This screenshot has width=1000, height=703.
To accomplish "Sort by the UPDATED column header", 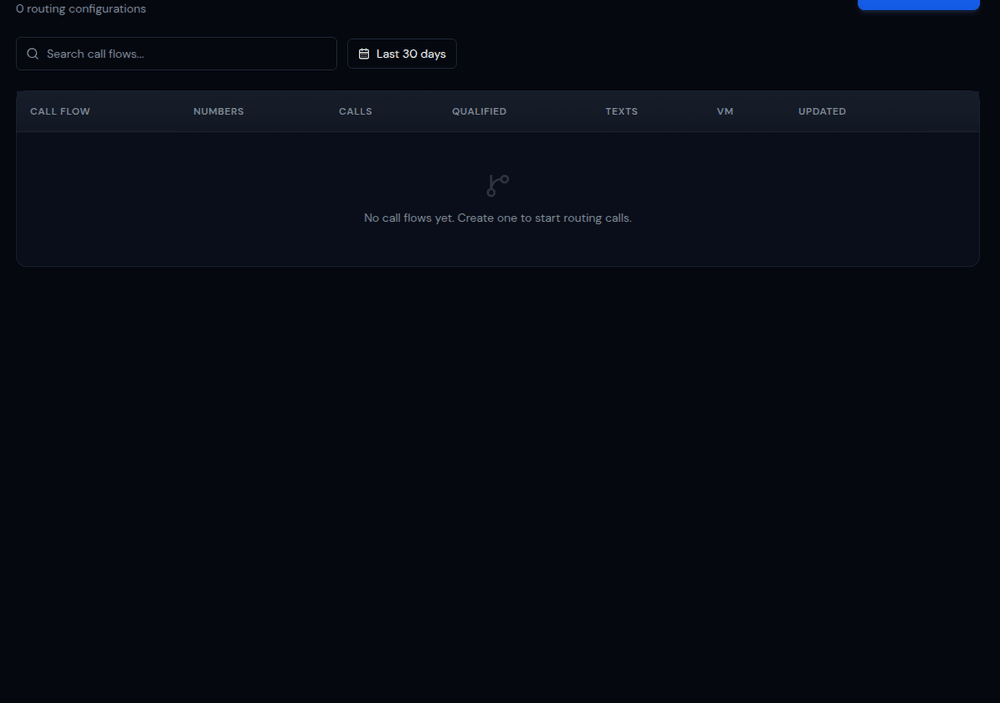I will [822, 111].
